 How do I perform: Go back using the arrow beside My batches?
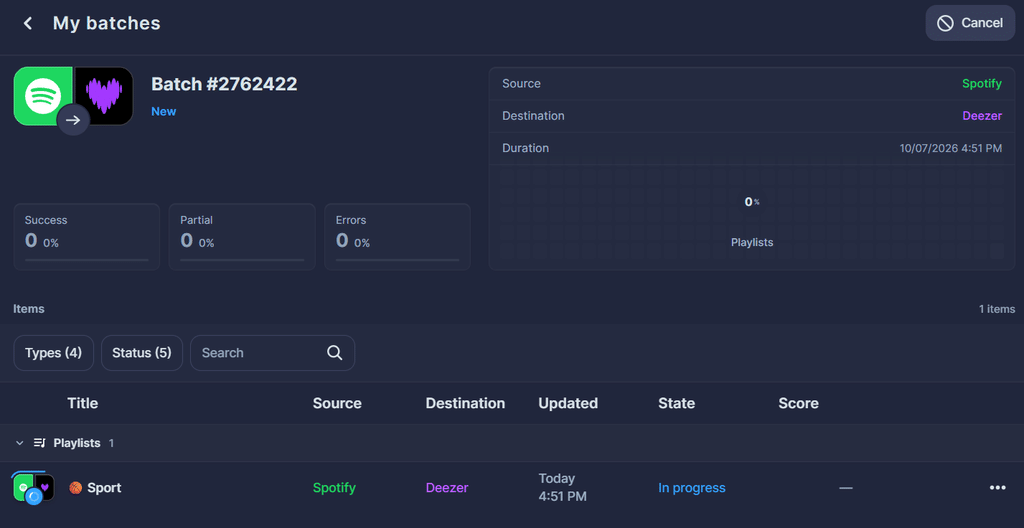tap(27, 24)
